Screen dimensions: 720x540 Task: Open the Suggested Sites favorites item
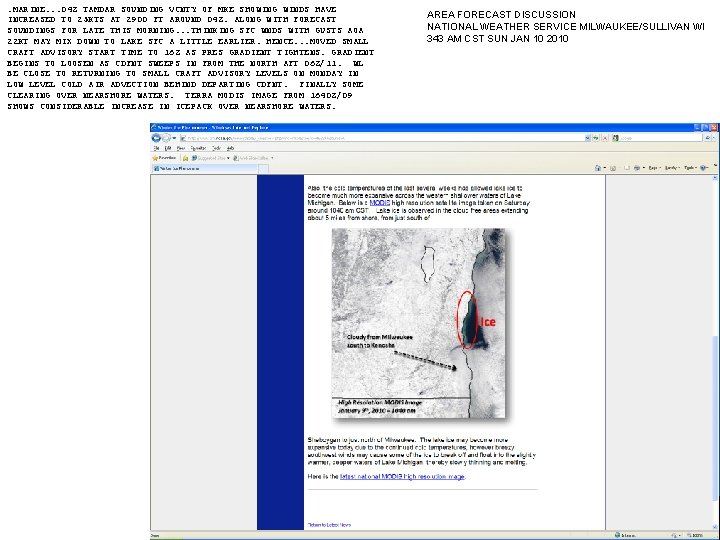click(211, 158)
